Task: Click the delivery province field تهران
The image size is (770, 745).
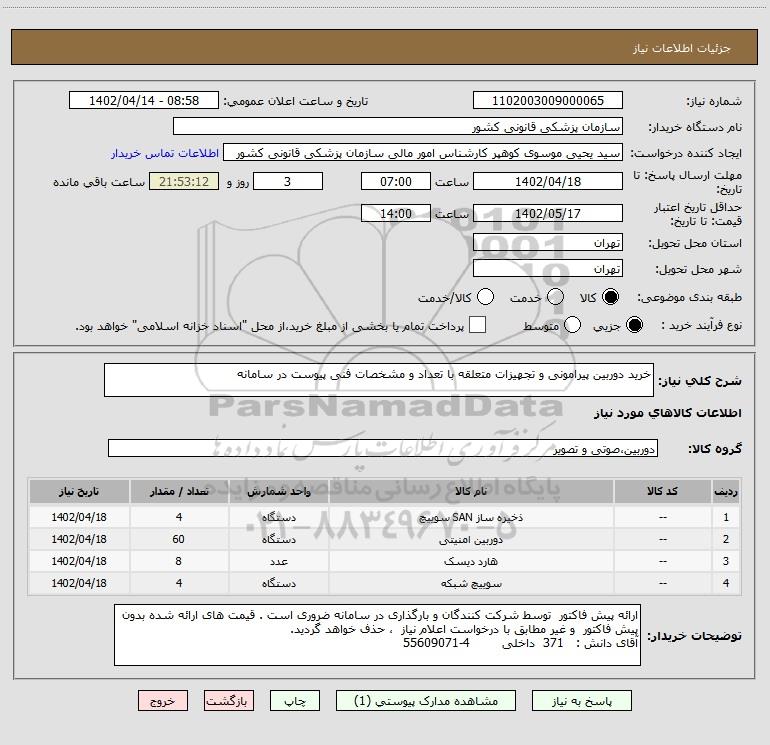Action: click(548, 243)
